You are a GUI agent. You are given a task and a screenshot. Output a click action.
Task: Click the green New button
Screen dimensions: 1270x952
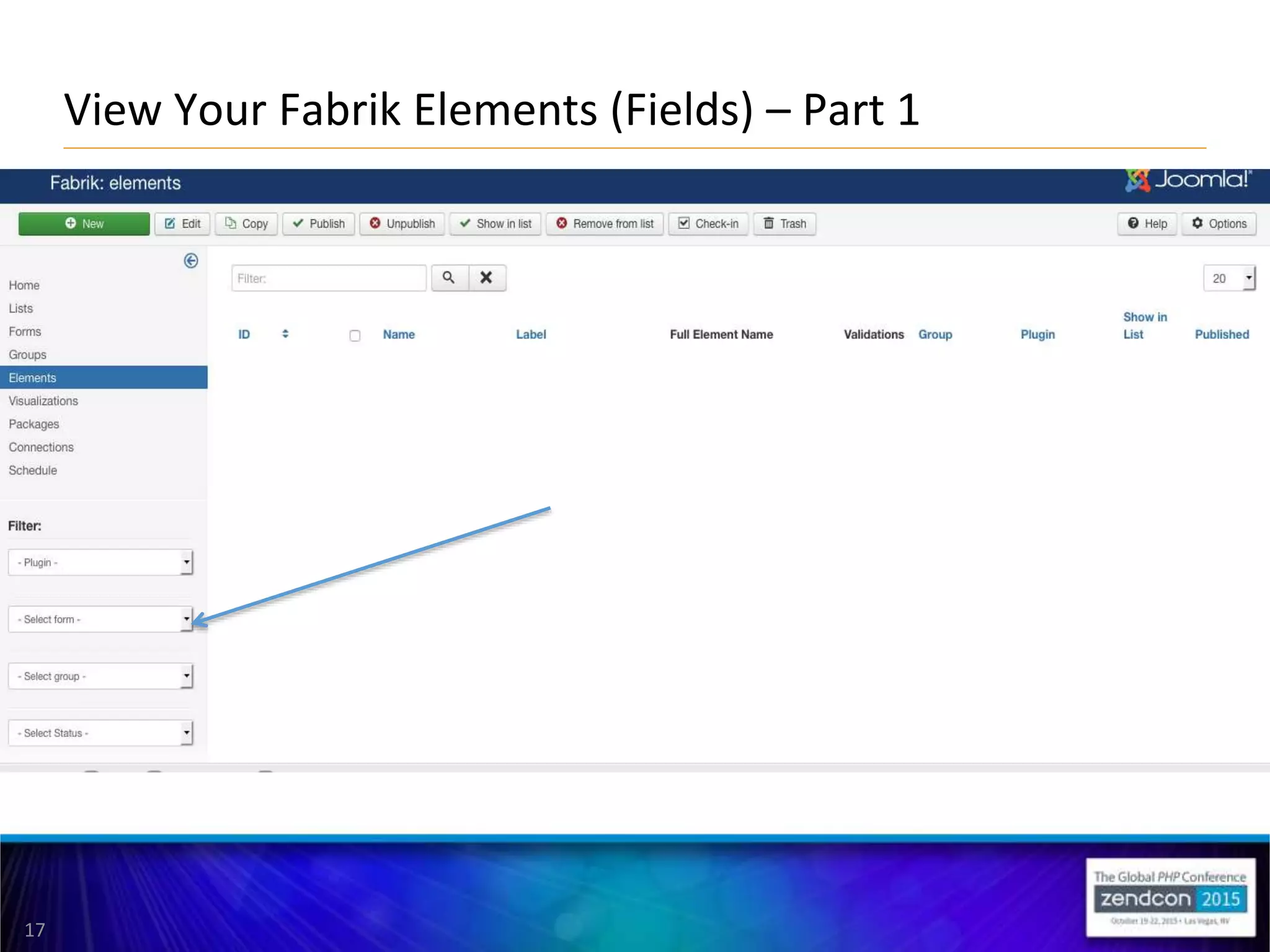(84, 224)
